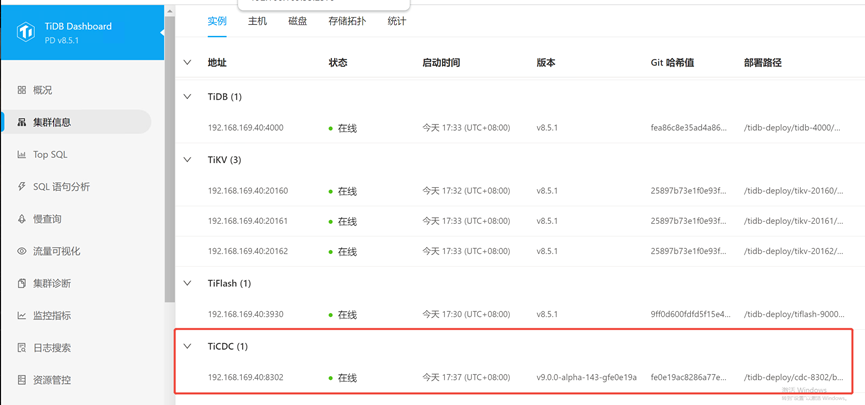Click the 集群诊断 clipboard icon

pos(22,284)
